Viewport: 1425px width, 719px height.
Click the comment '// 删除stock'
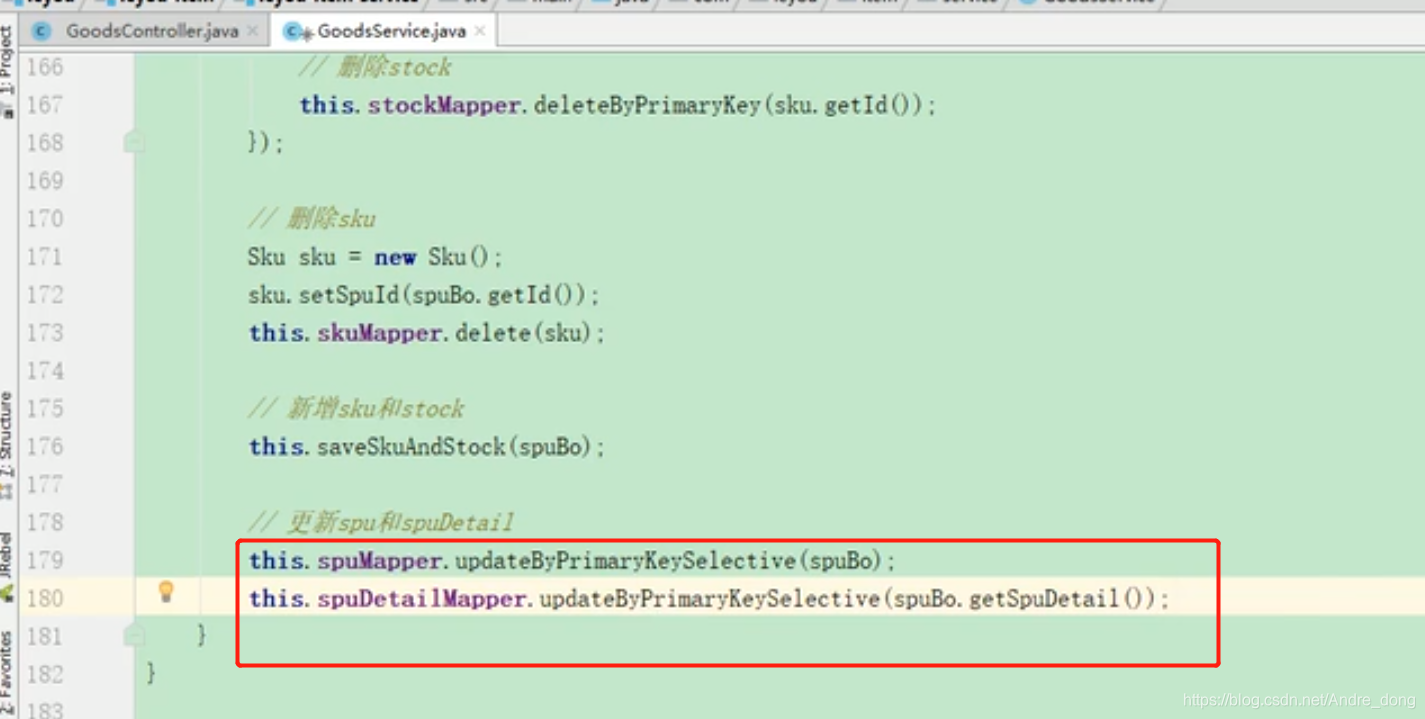375,68
